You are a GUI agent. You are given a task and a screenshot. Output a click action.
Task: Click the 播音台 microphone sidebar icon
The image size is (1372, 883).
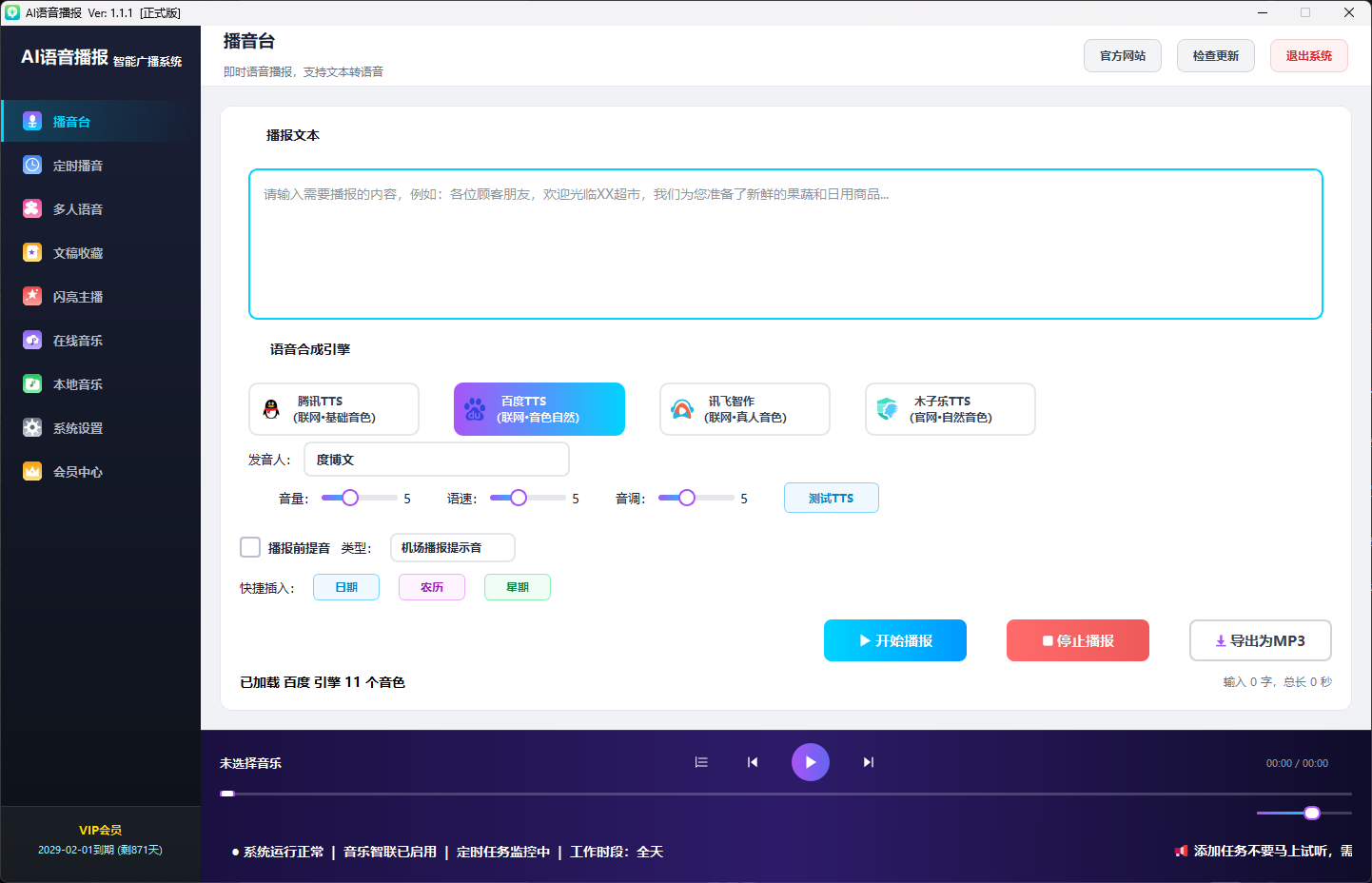point(32,122)
